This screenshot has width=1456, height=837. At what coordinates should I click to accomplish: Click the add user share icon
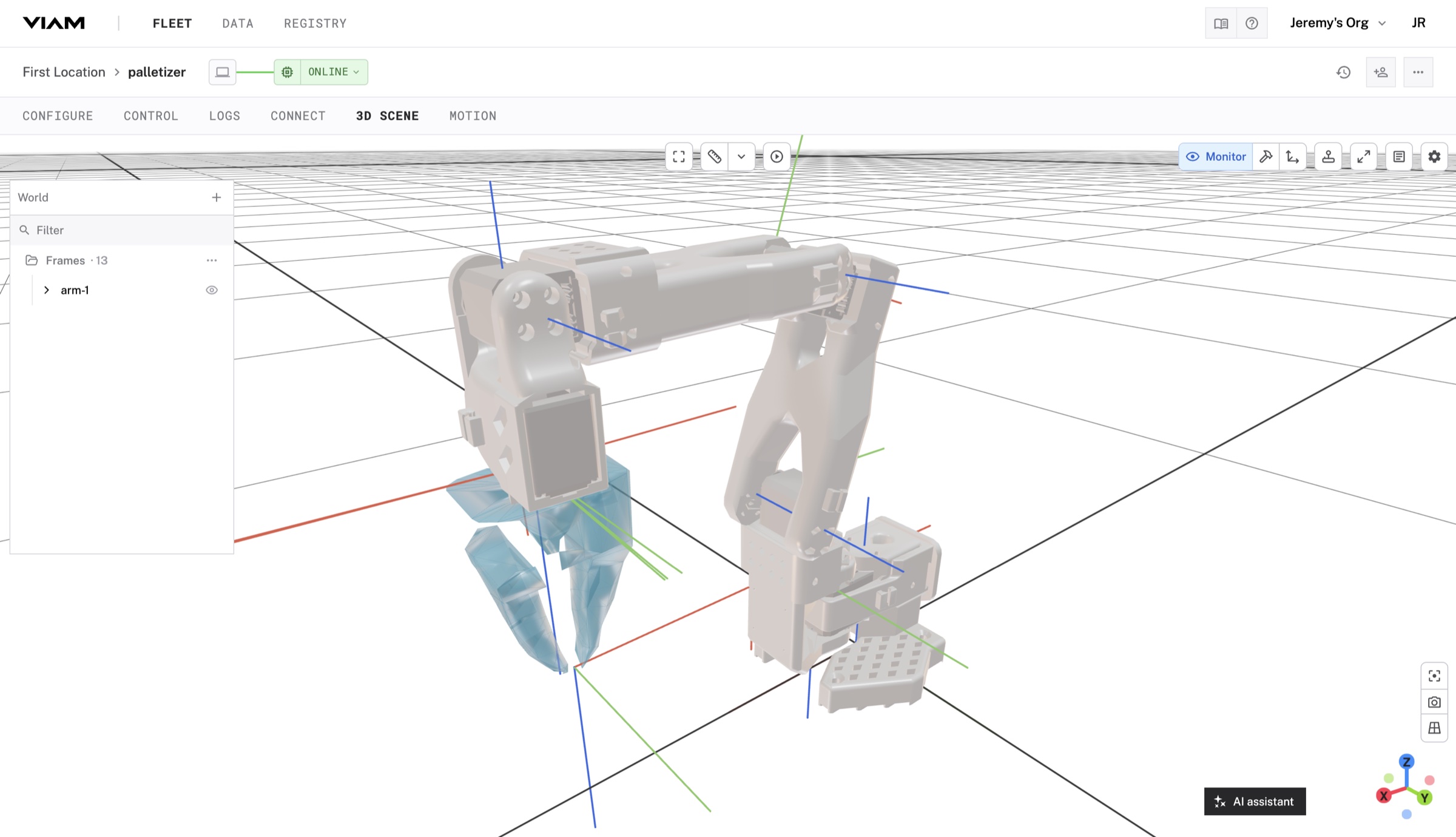(x=1381, y=72)
